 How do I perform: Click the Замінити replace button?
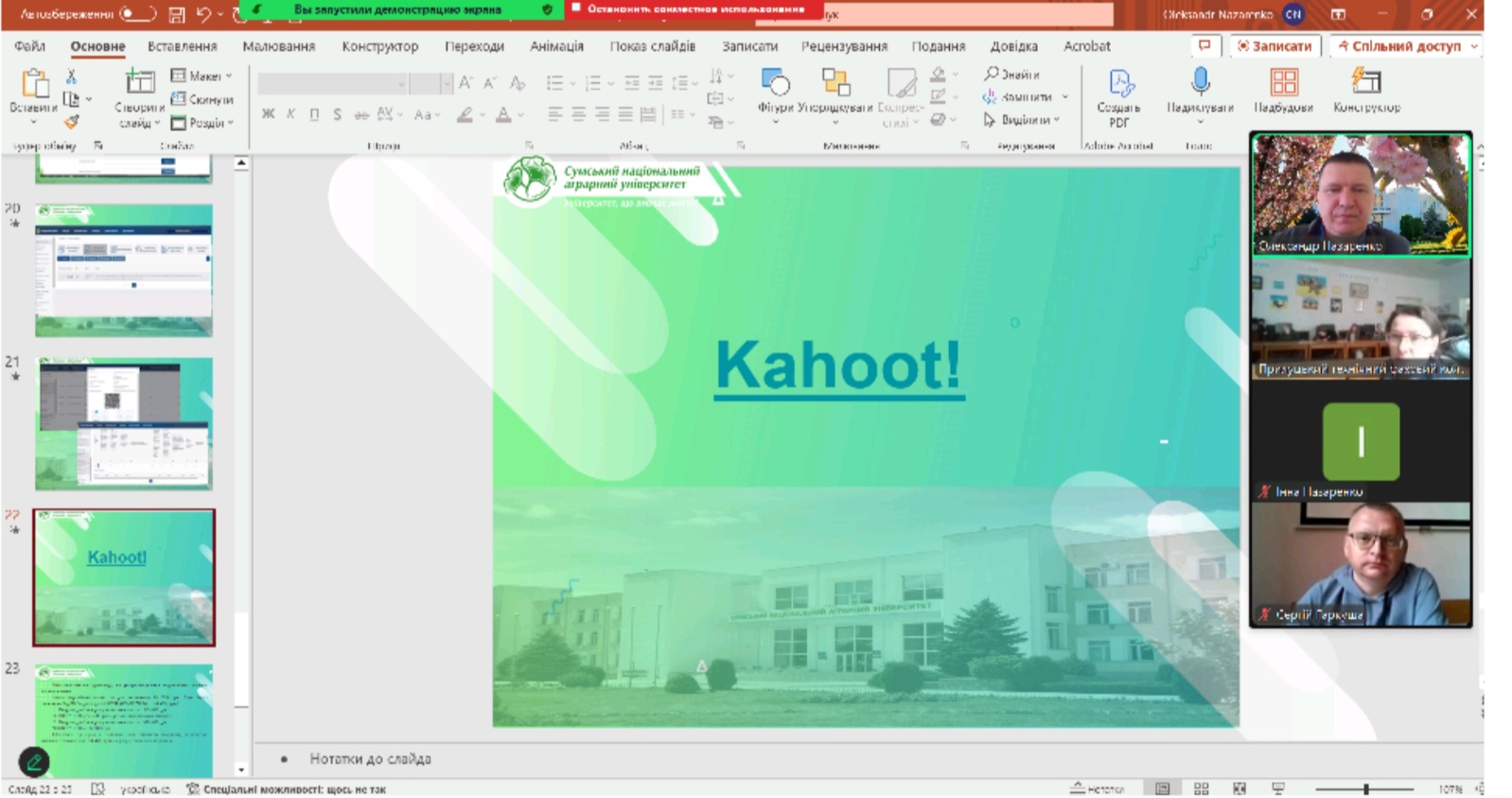pyautogui.click(x=1019, y=97)
